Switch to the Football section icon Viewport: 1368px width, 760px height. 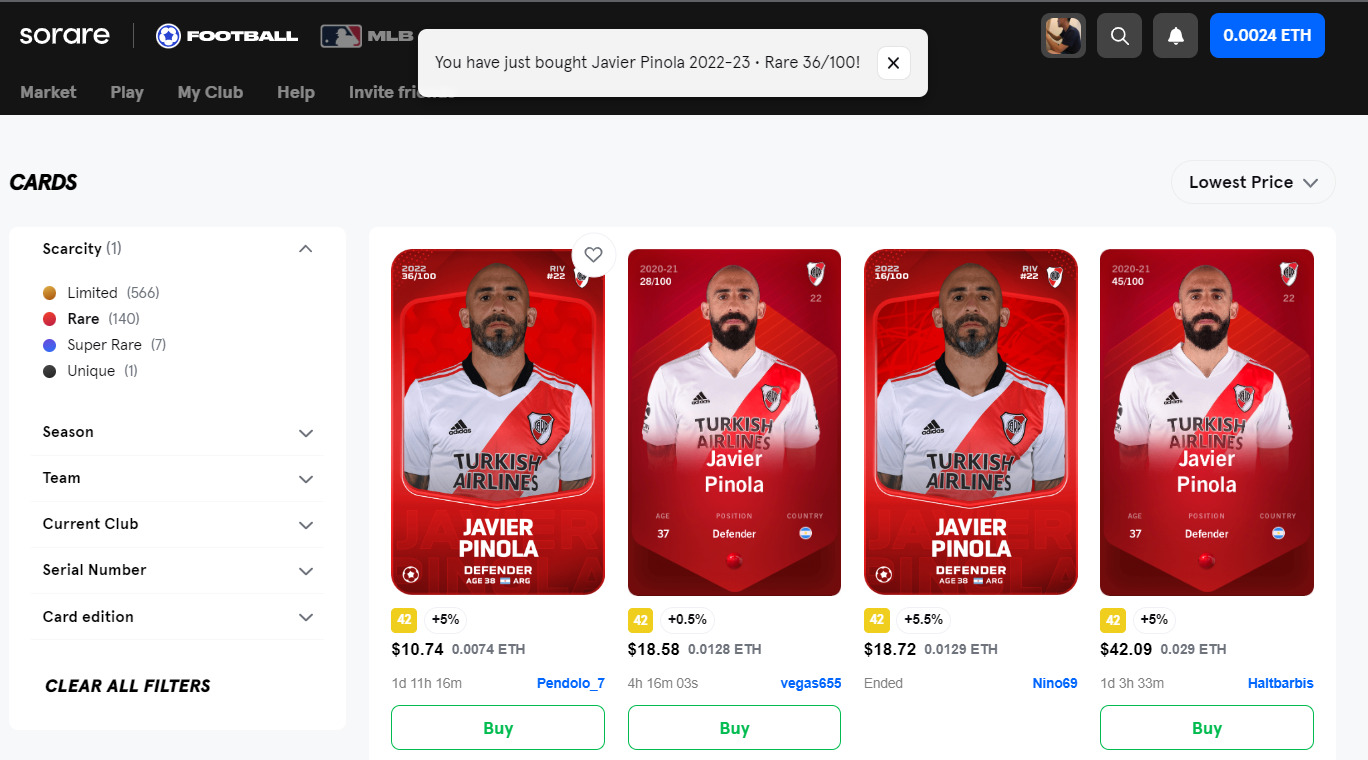pos(227,36)
